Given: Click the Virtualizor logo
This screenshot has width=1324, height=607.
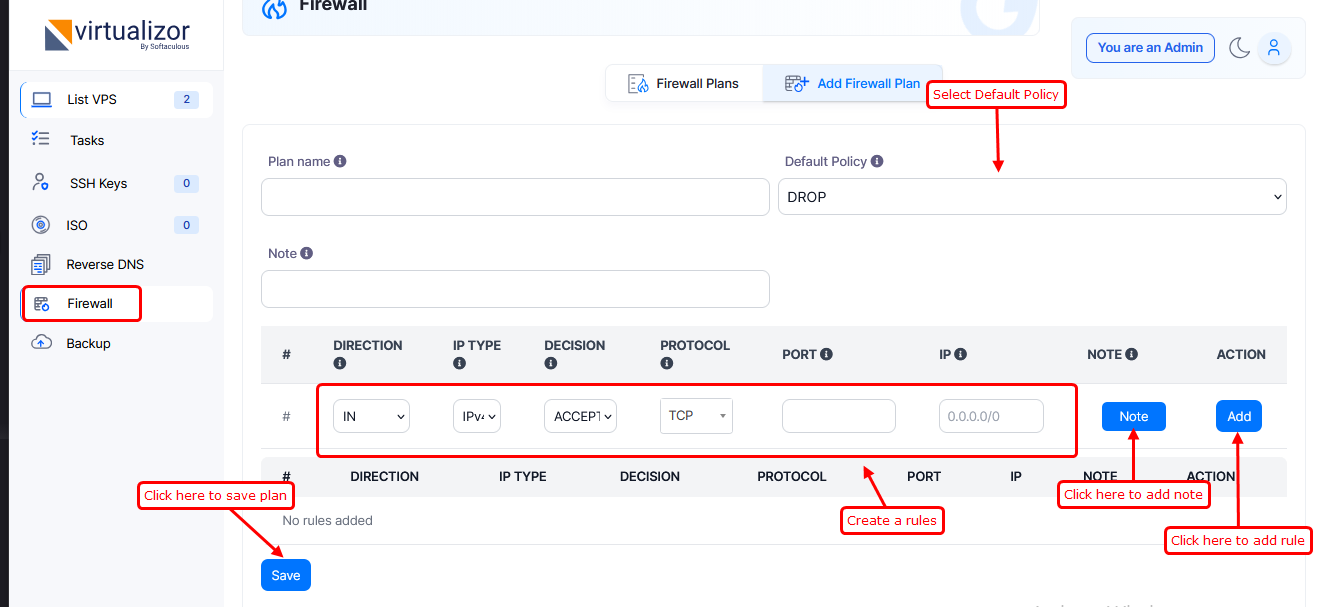Looking at the screenshot, I should click(x=117, y=34).
